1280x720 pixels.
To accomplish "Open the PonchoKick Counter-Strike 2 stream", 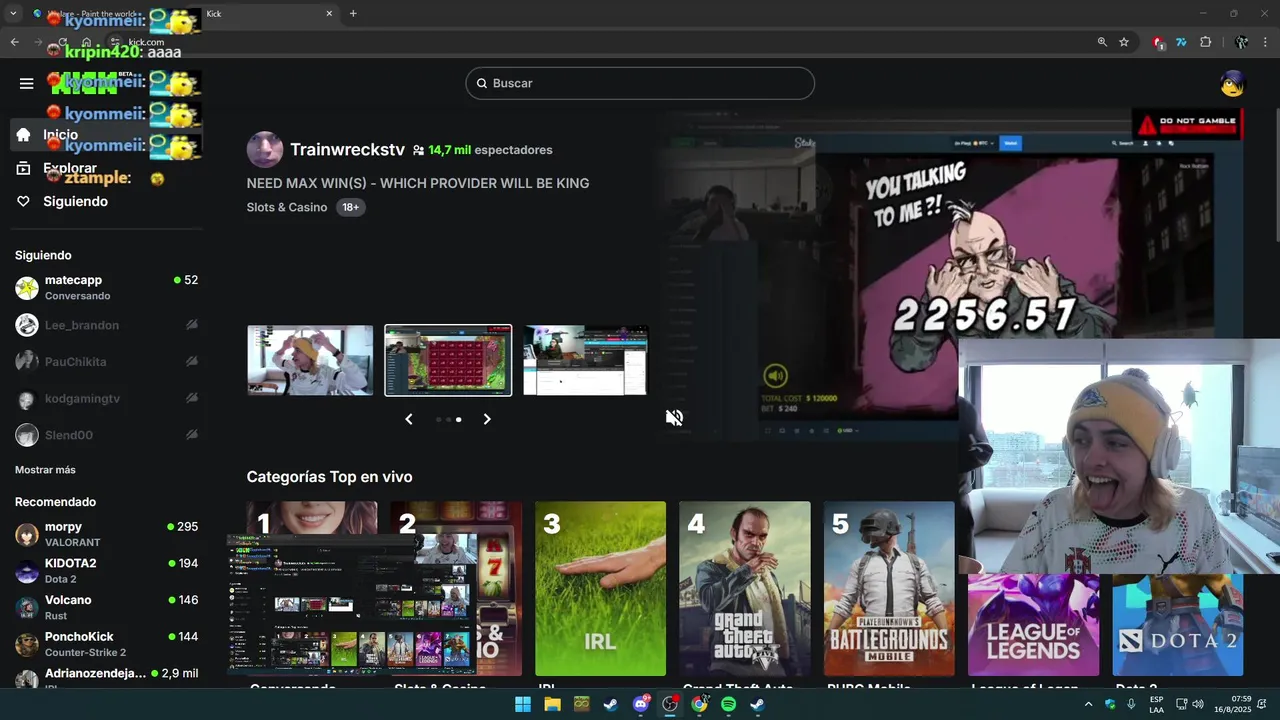I will click(105, 644).
